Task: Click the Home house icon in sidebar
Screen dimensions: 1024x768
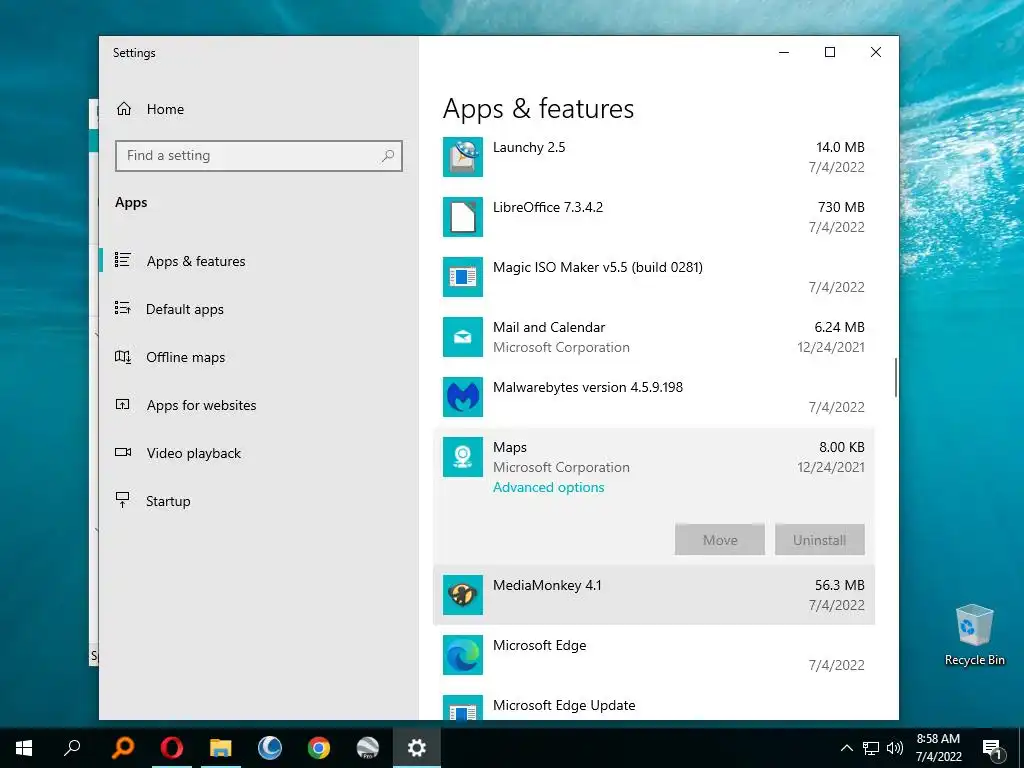Action: [x=123, y=109]
